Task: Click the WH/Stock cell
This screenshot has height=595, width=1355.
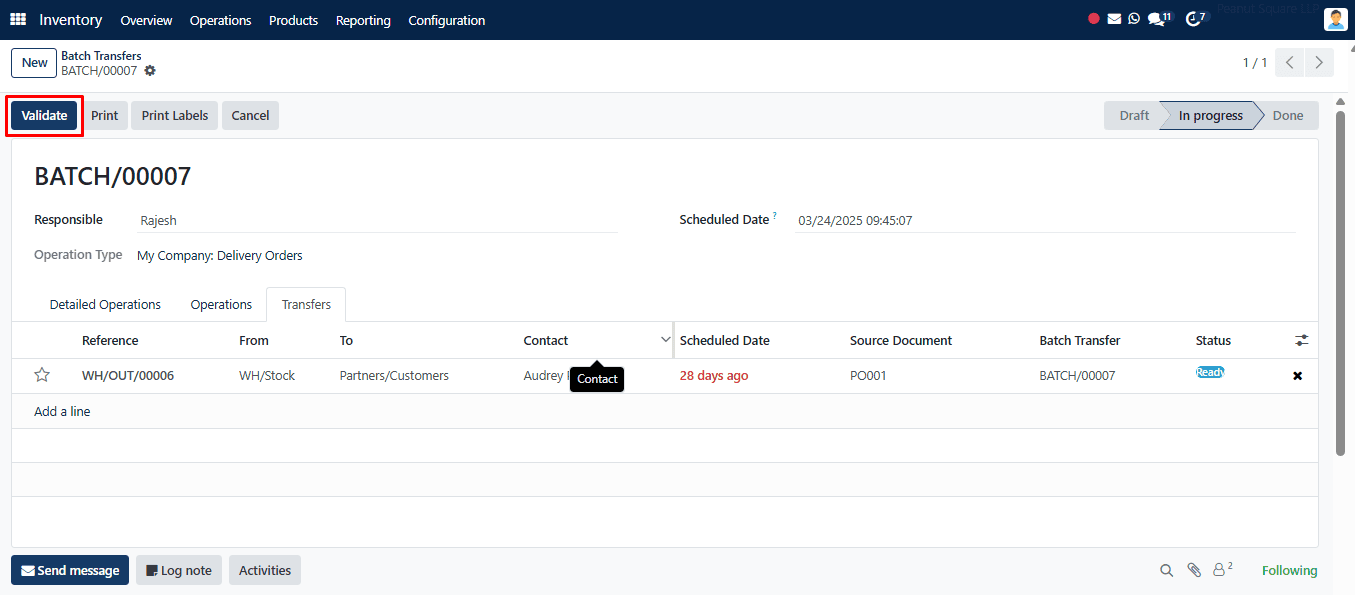Action: [267, 376]
